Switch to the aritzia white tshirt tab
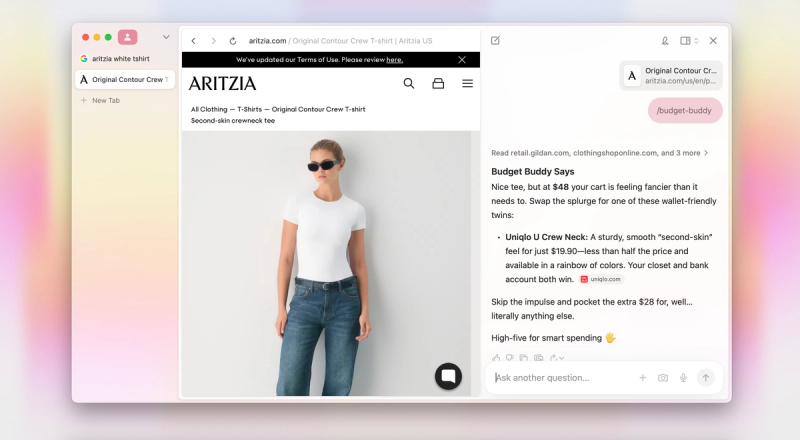Image resolution: width=800 pixels, height=440 pixels. [x=125, y=59]
